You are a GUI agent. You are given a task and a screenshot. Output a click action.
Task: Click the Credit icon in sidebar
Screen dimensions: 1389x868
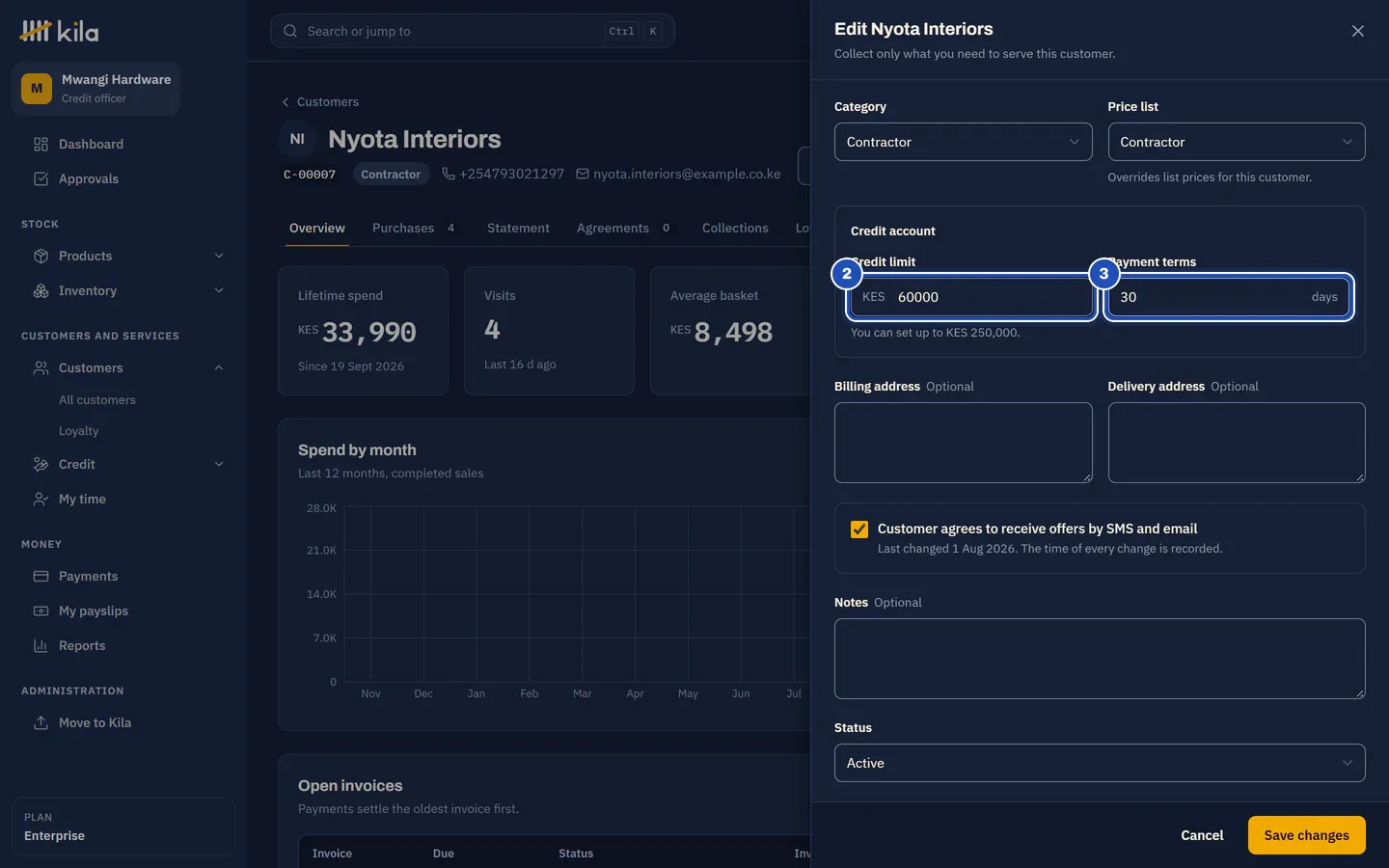tap(41, 464)
